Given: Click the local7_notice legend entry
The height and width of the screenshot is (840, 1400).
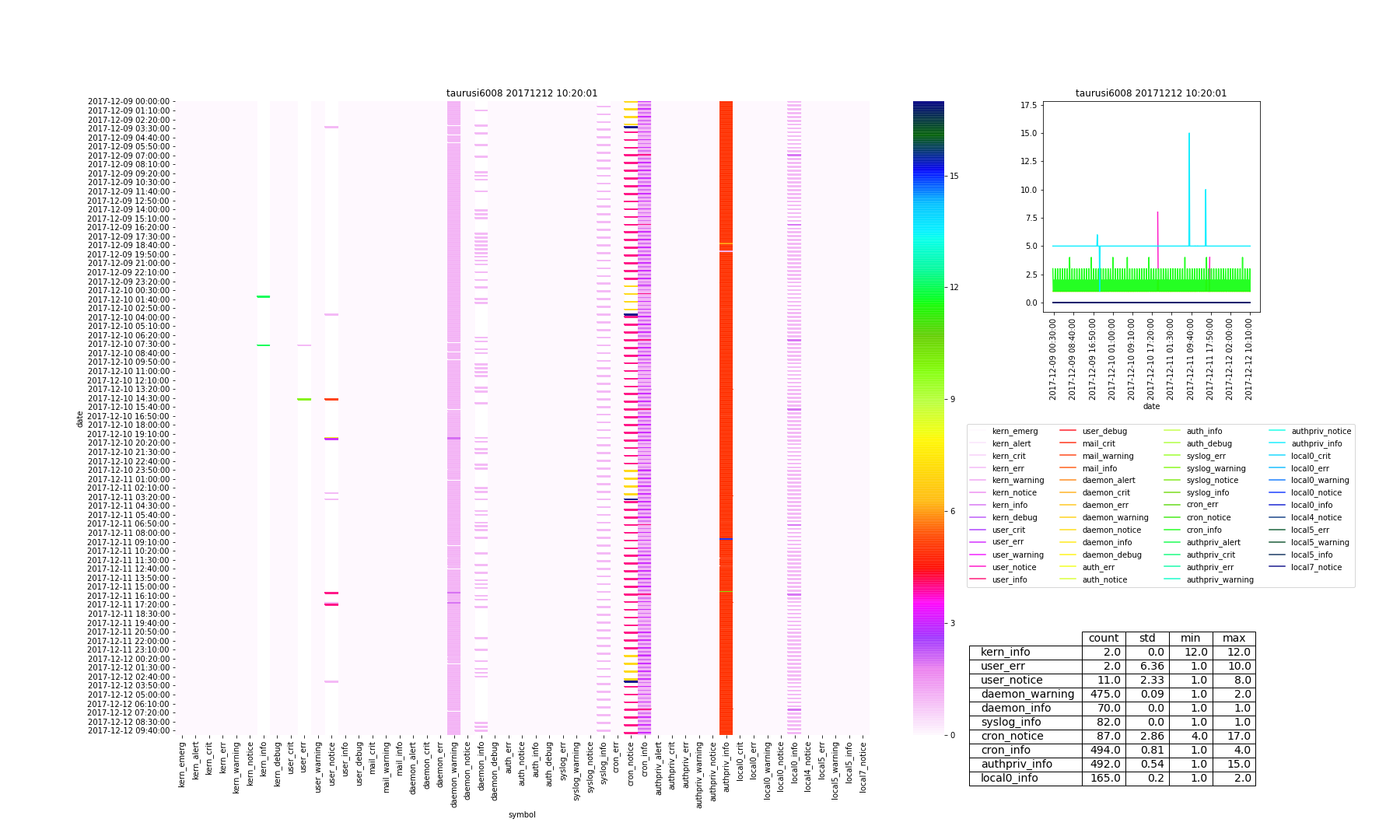Looking at the screenshot, I should click(1316, 568).
